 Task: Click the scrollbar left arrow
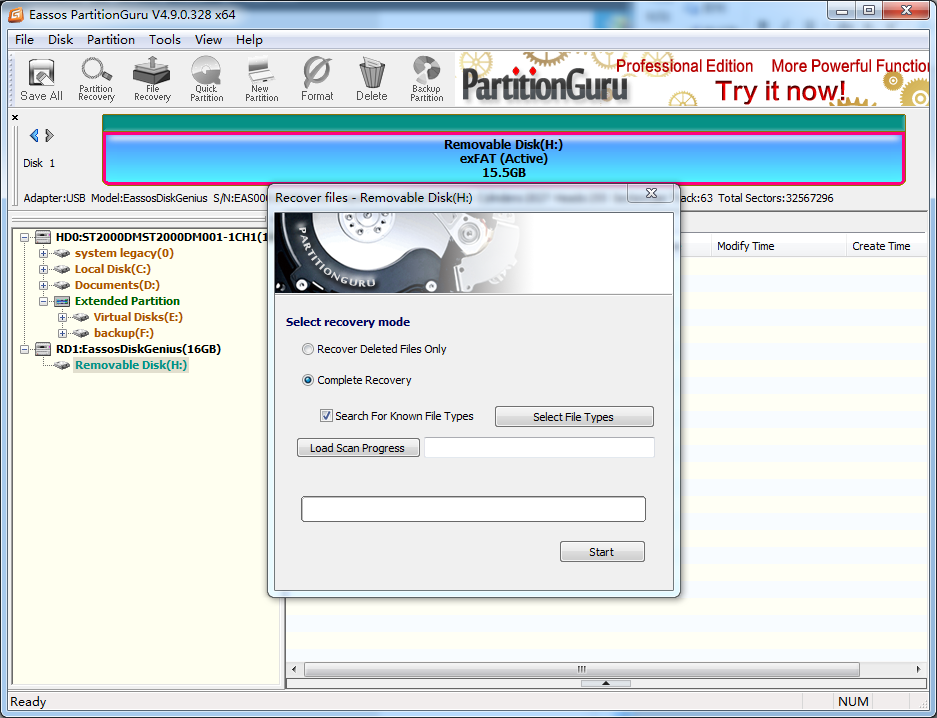pyautogui.click(x=293, y=670)
